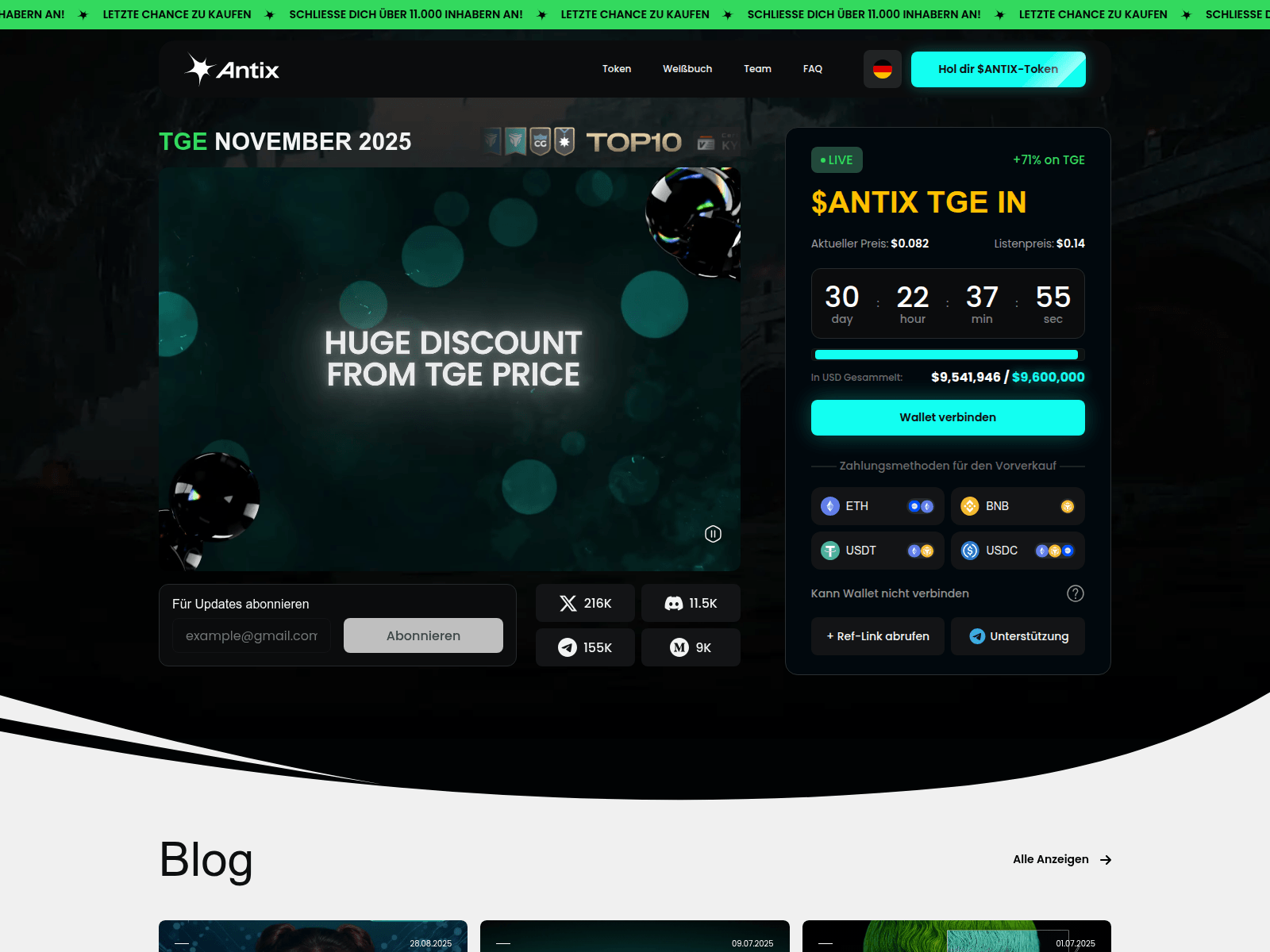Click the presale funding progress bar
1270x952 pixels.
[x=948, y=355]
